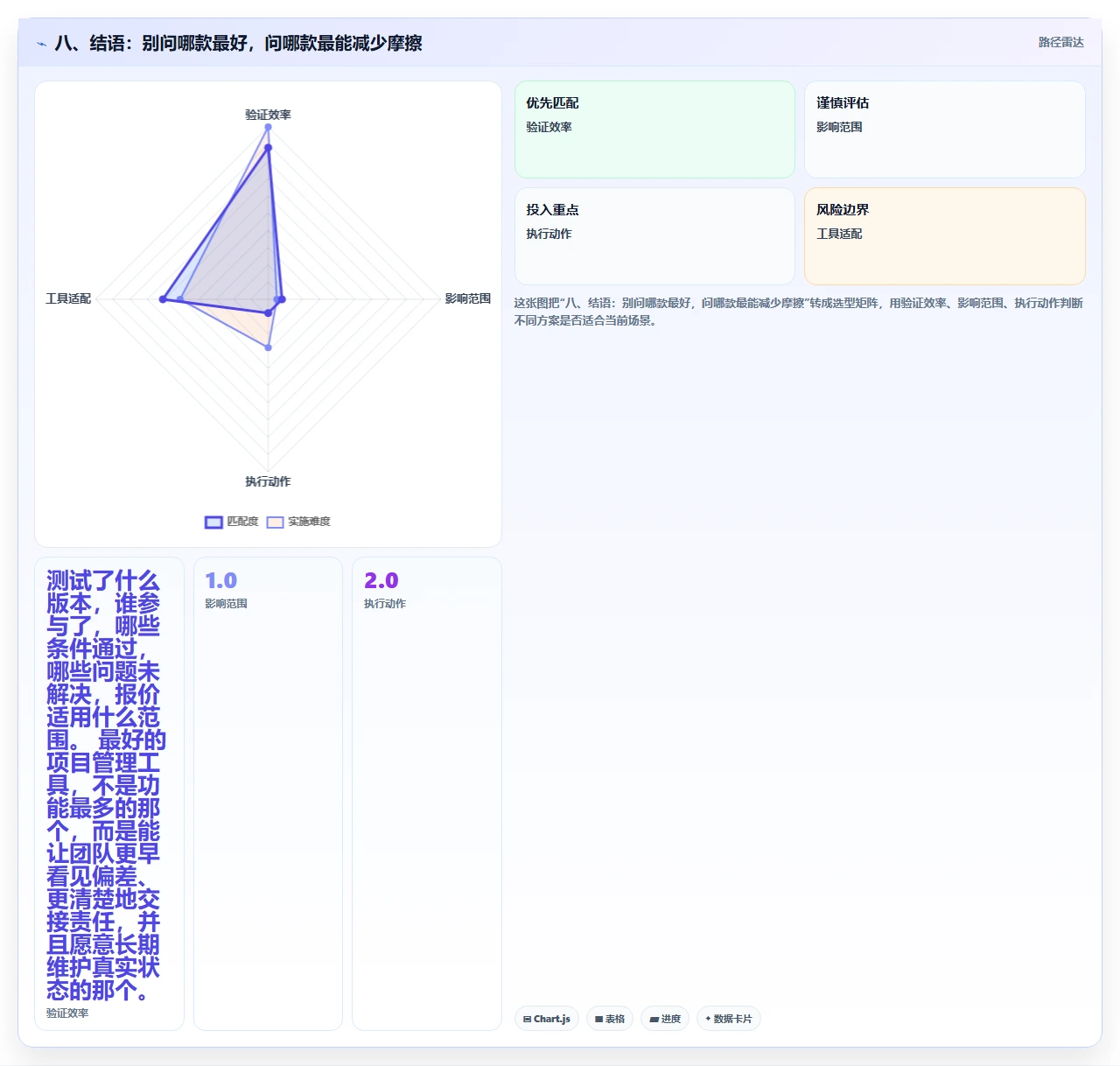1120x1066 pixels.
Task: Select the 影响范围 radar axis label
Action: tap(467, 298)
